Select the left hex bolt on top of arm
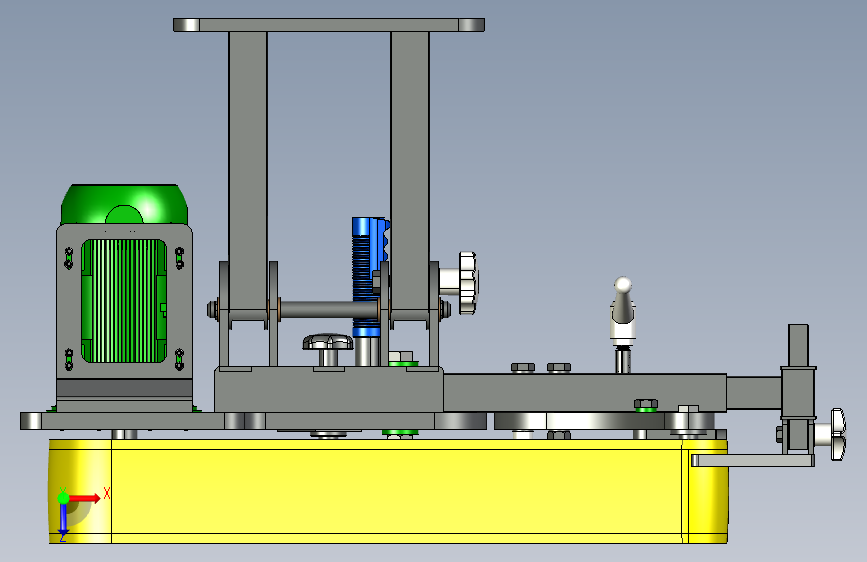Image resolution: width=867 pixels, height=562 pixels. (523, 368)
